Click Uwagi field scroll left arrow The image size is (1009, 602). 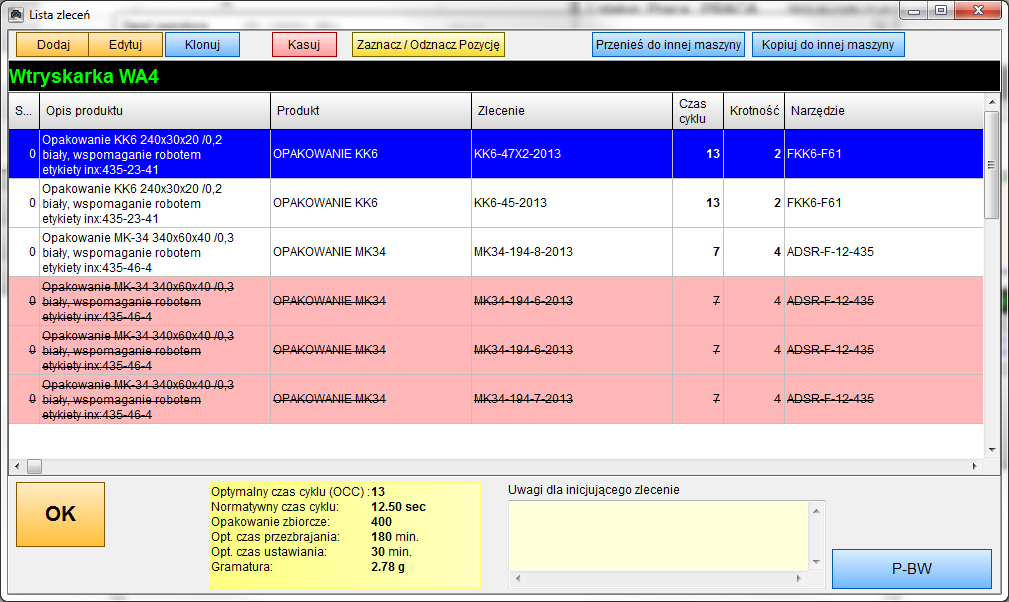coord(518,578)
